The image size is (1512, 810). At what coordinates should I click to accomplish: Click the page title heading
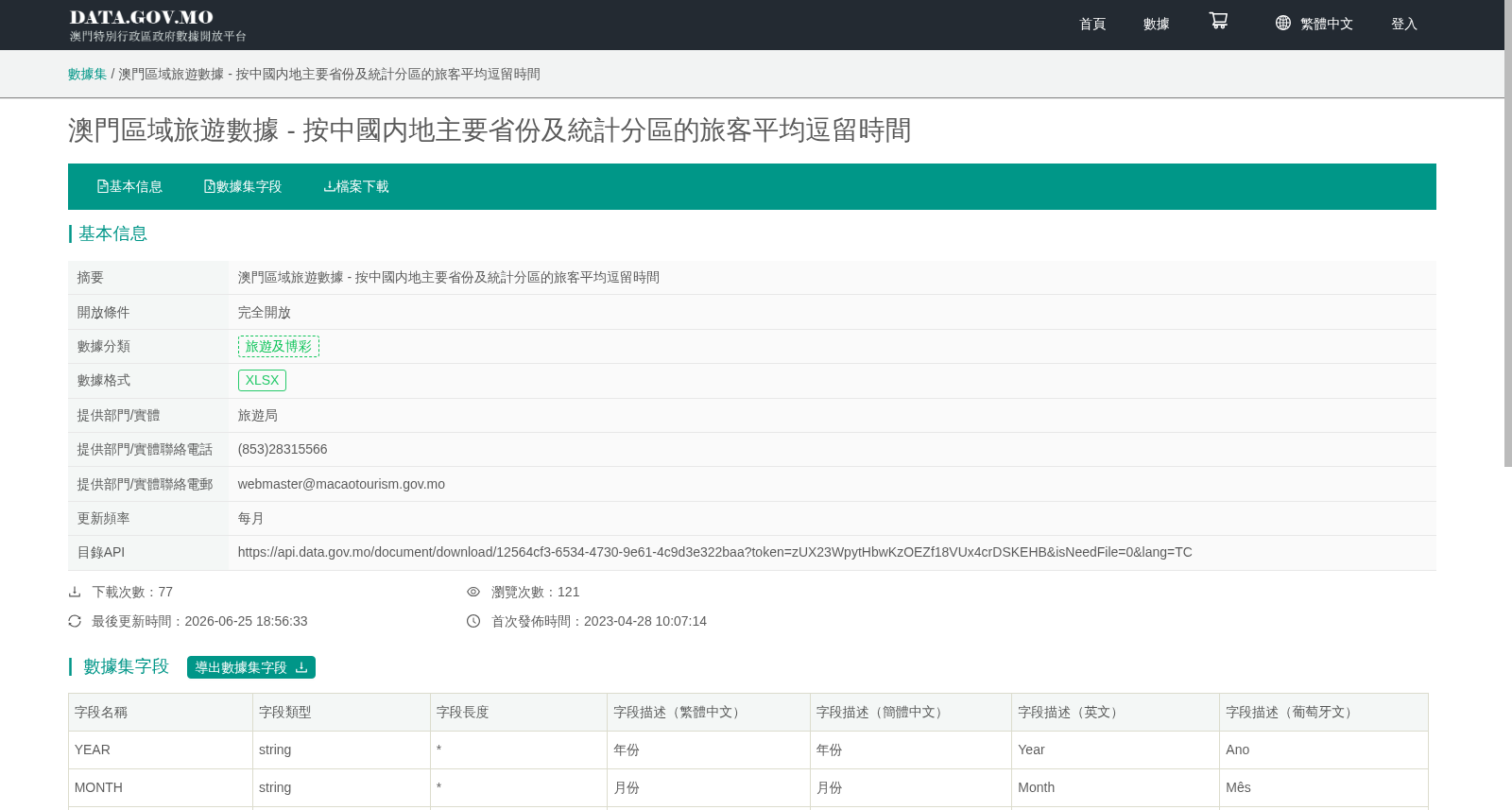point(490,129)
